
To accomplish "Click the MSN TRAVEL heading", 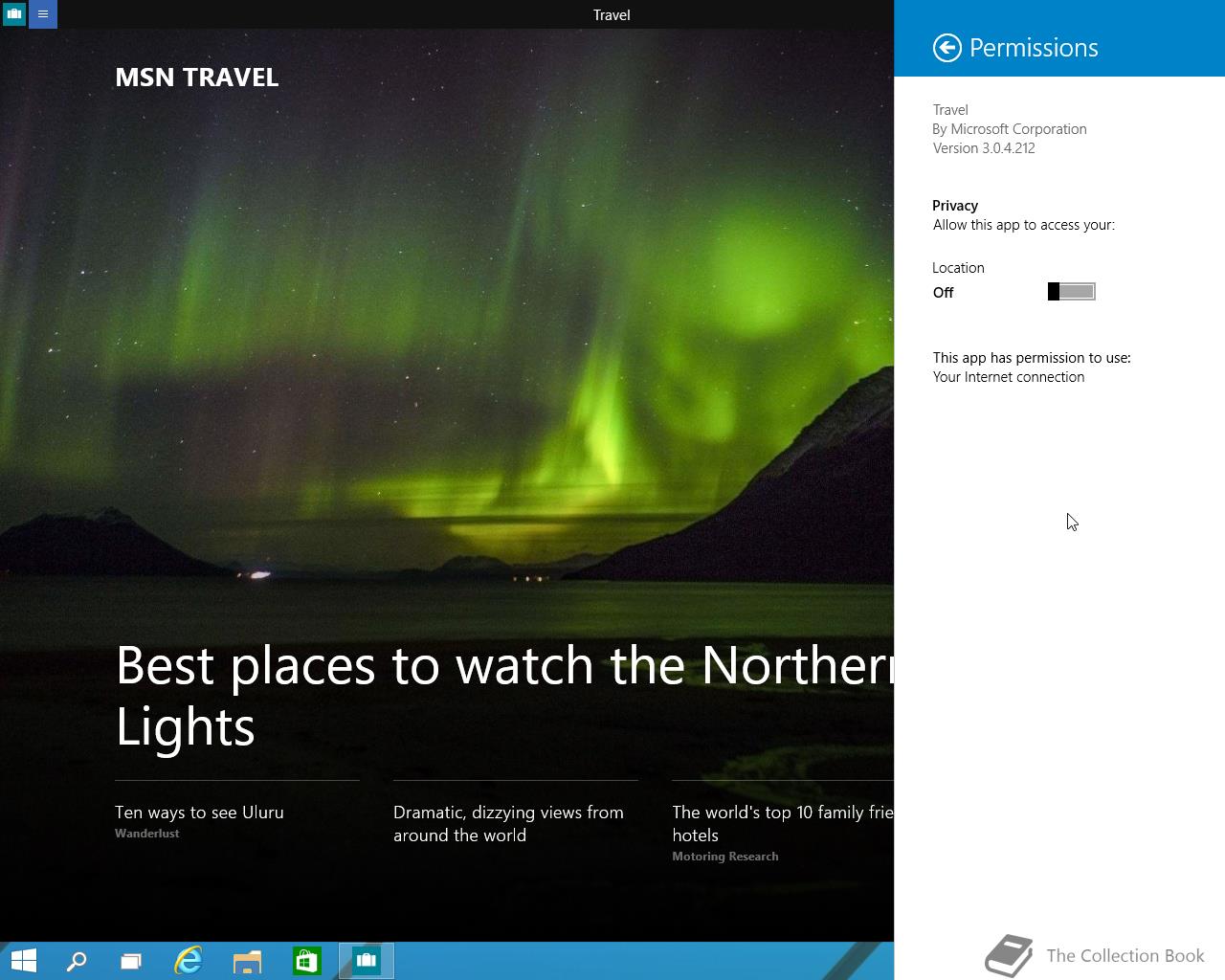I will click(197, 78).
